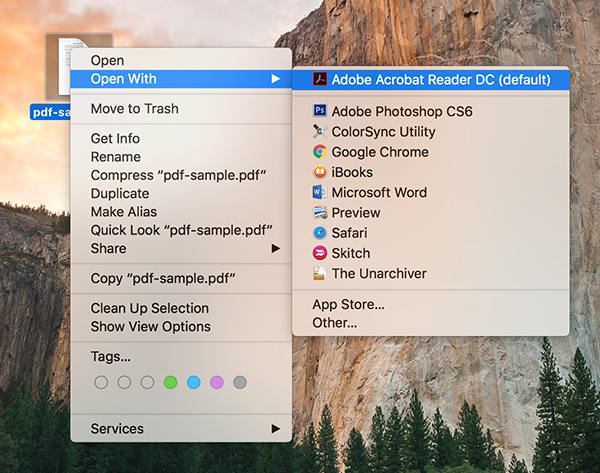Screen dimensions: 600x473
Task: Choose Rename in the context menu
Action: [x=181, y=157]
